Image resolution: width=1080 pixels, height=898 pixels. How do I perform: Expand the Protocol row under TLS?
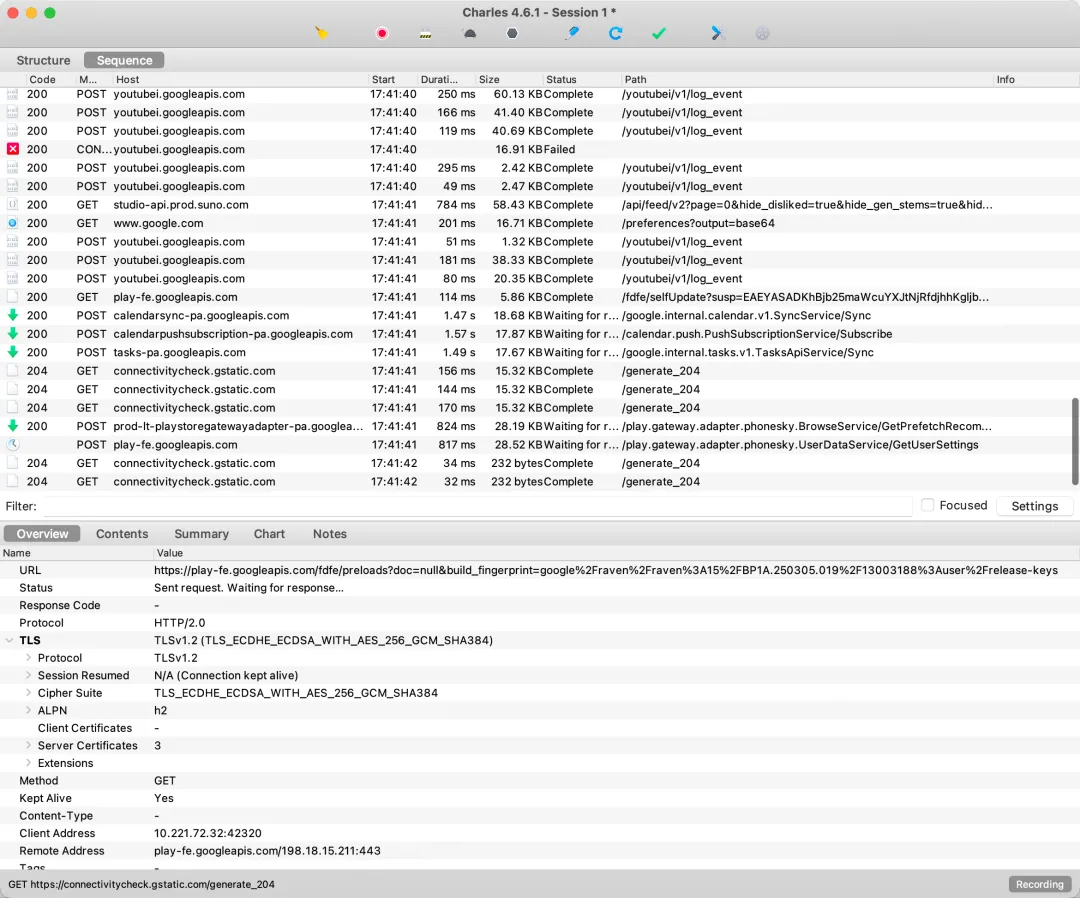[x=28, y=658]
